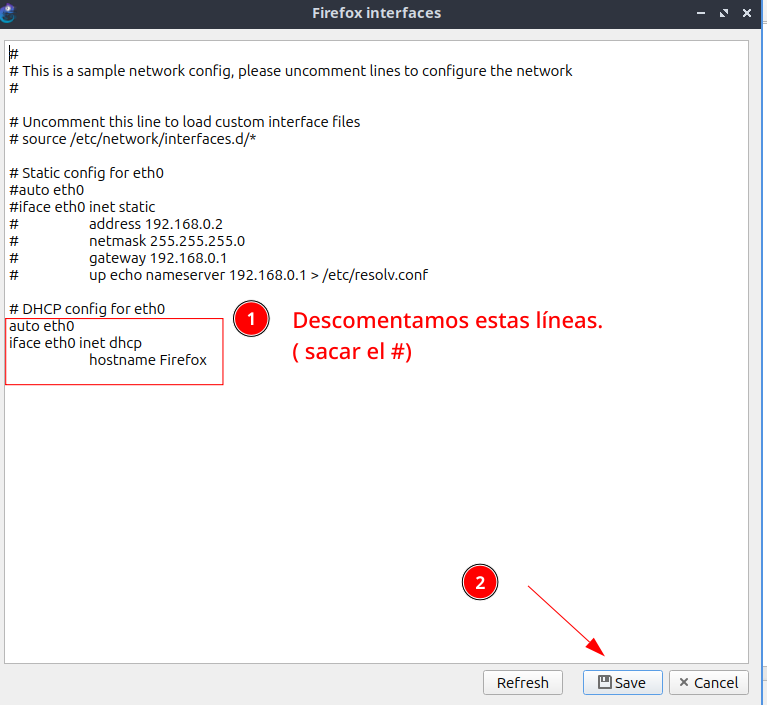Click the red numbered circle 1 marker
This screenshot has width=767, height=705.
pos(251,320)
